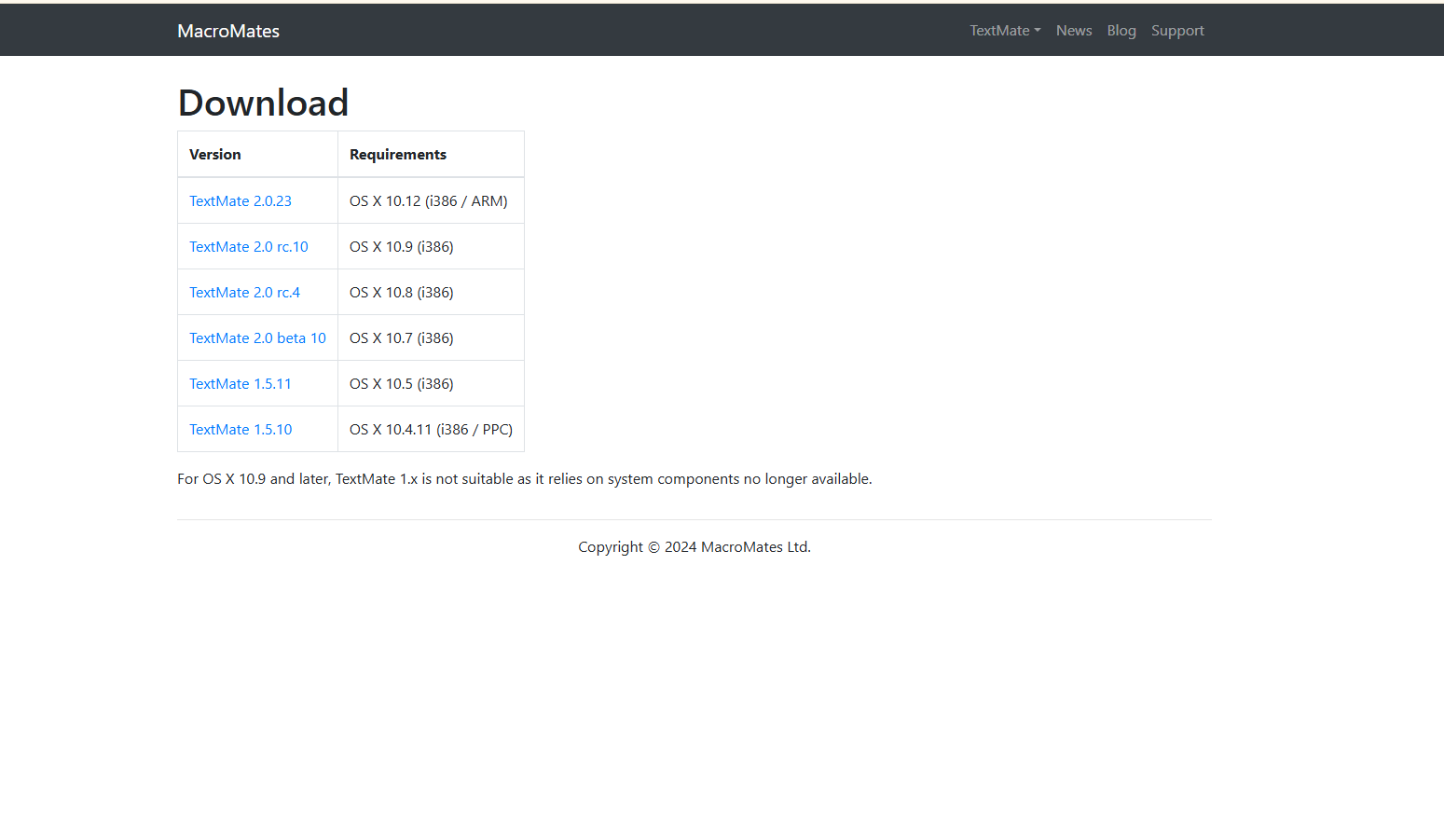Choose the TextMate 1.5.10 download link
This screenshot has width=1444, height=840.
pos(241,430)
